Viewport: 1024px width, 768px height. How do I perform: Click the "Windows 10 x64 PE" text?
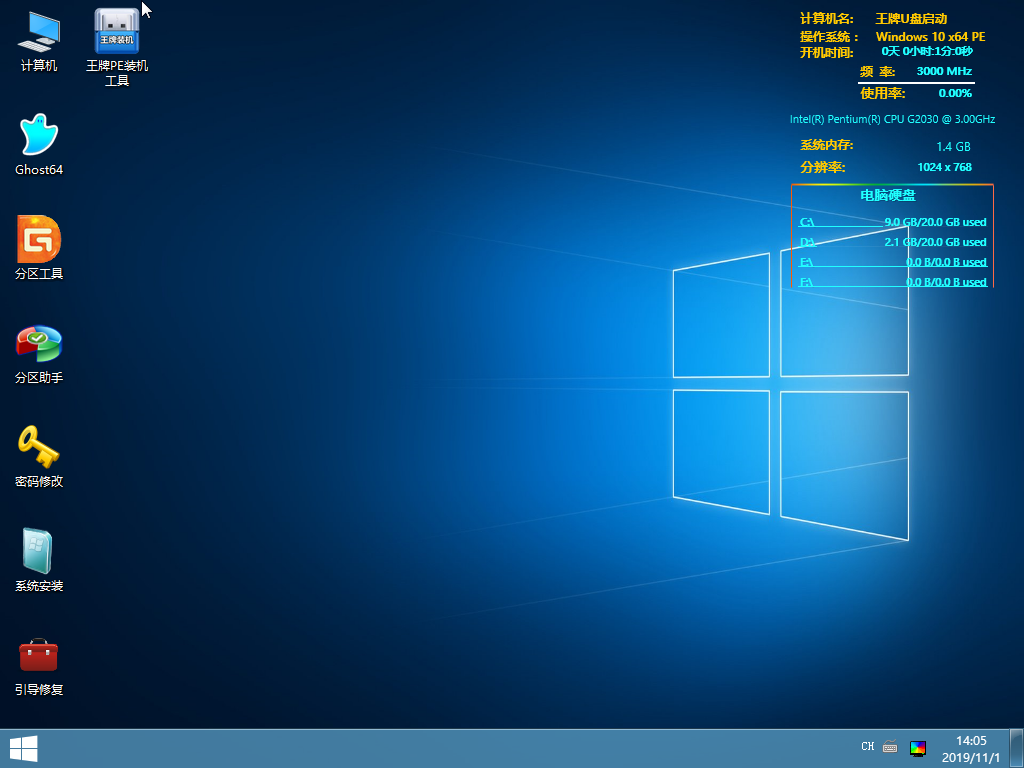931,37
